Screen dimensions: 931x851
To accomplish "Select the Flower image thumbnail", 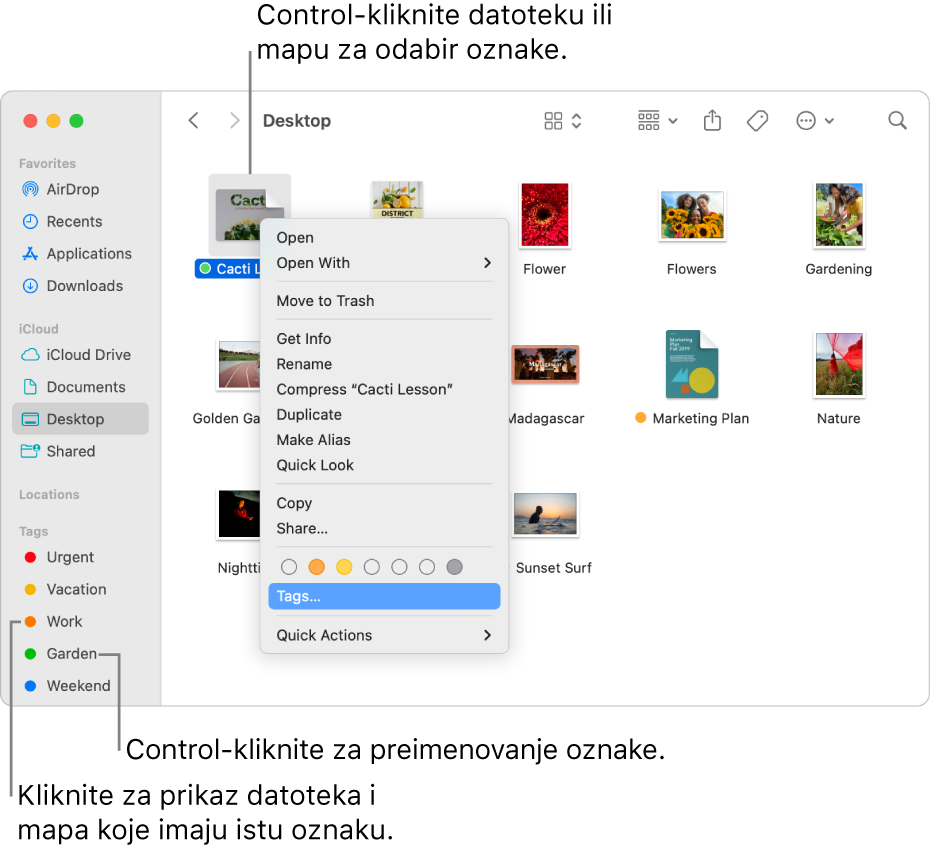I will 544,214.
